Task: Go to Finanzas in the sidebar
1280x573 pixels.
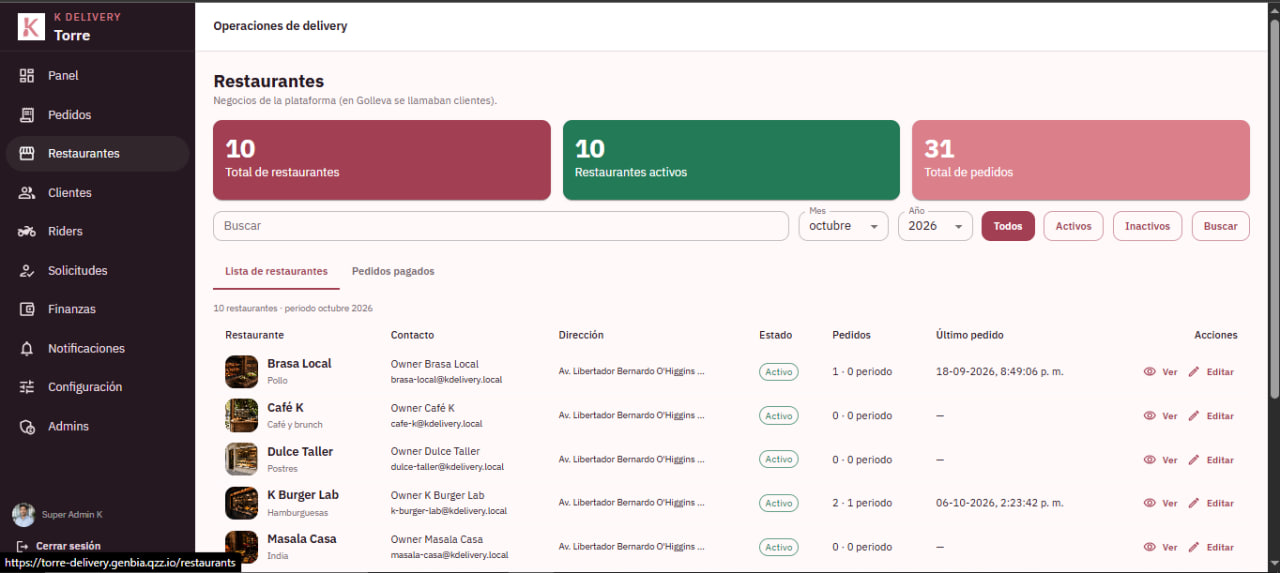Action: [97, 310]
